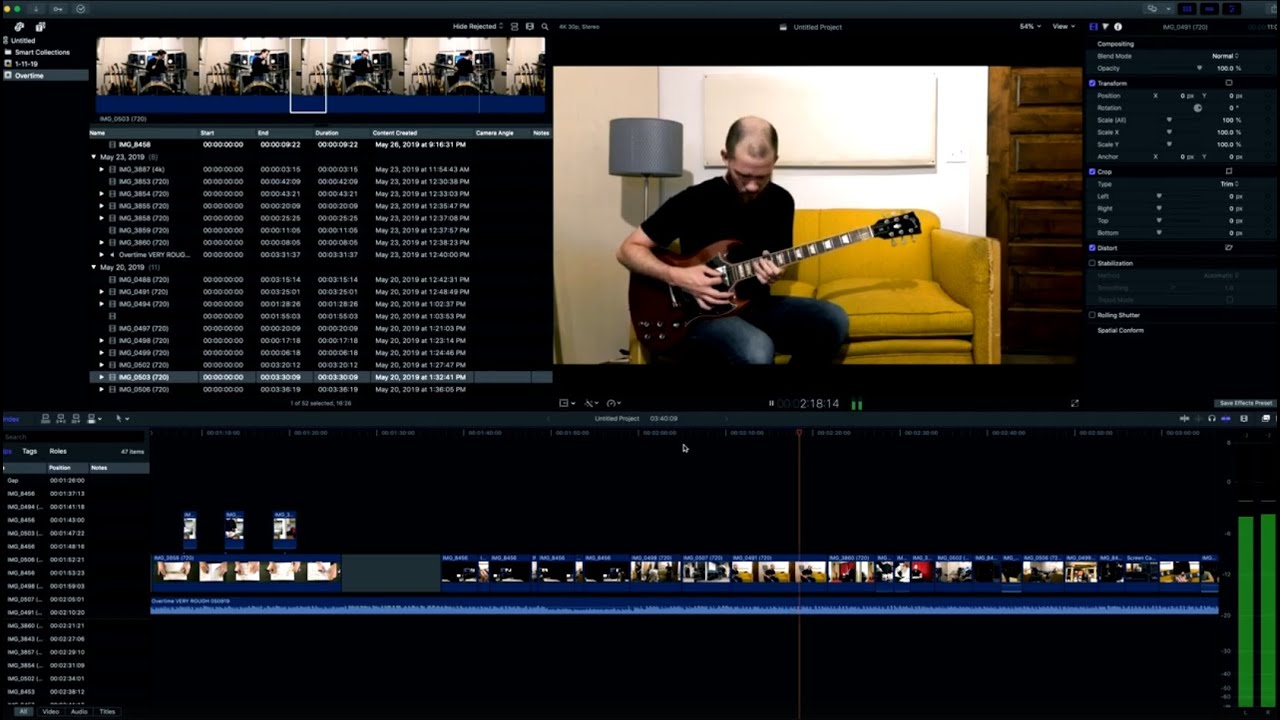Click the Distort onscreen controls icon
The width and height of the screenshot is (1280, 720).
click(x=1229, y=248)
